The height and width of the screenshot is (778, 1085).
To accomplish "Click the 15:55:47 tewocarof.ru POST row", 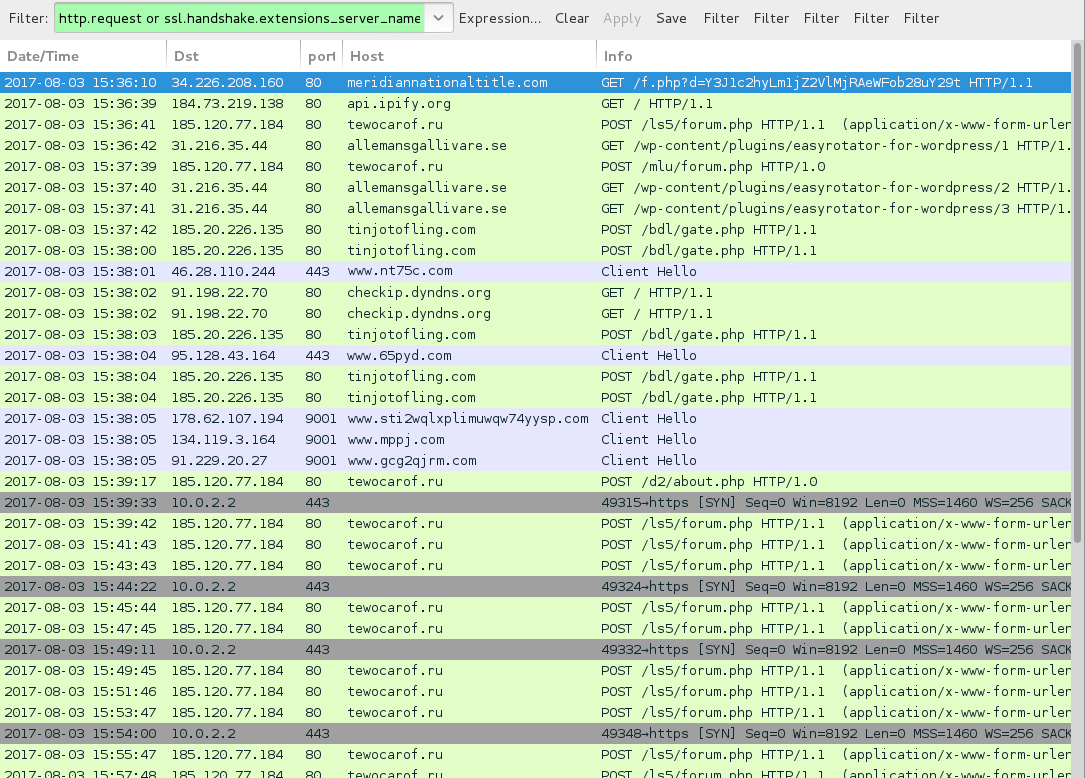I will (536, 754).
